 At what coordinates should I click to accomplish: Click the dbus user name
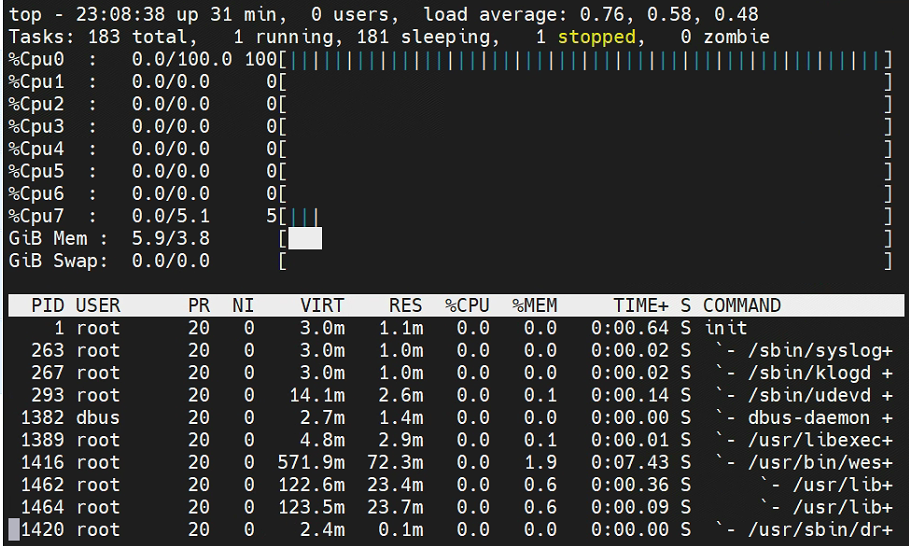98,418
